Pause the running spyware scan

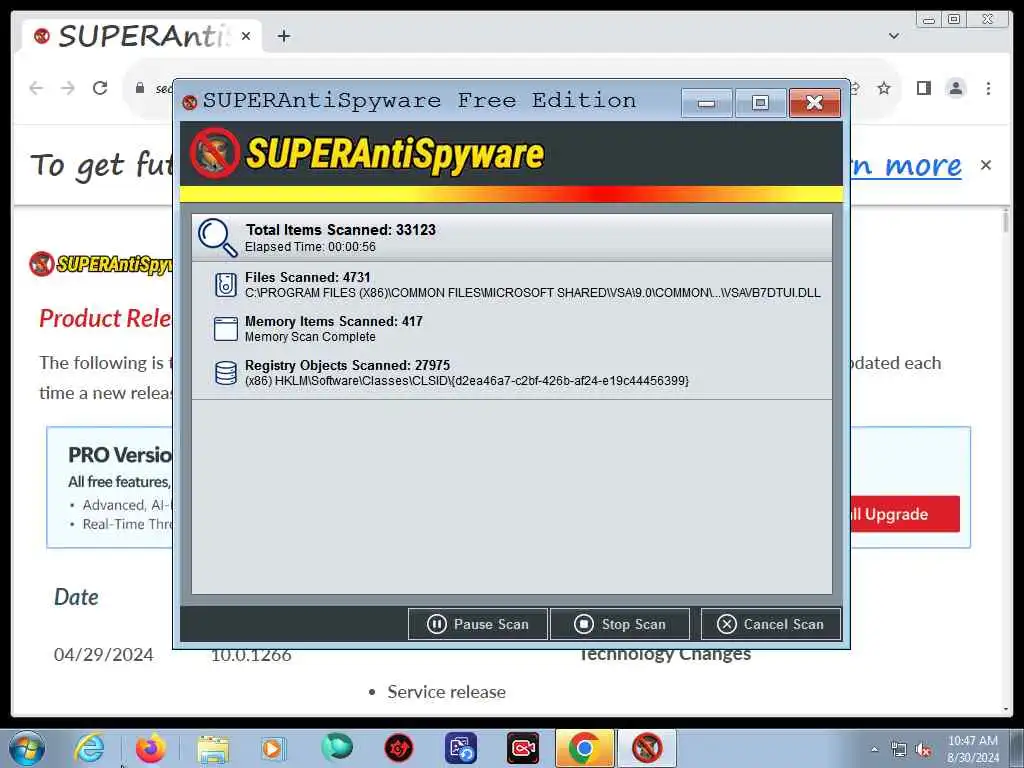477,624
